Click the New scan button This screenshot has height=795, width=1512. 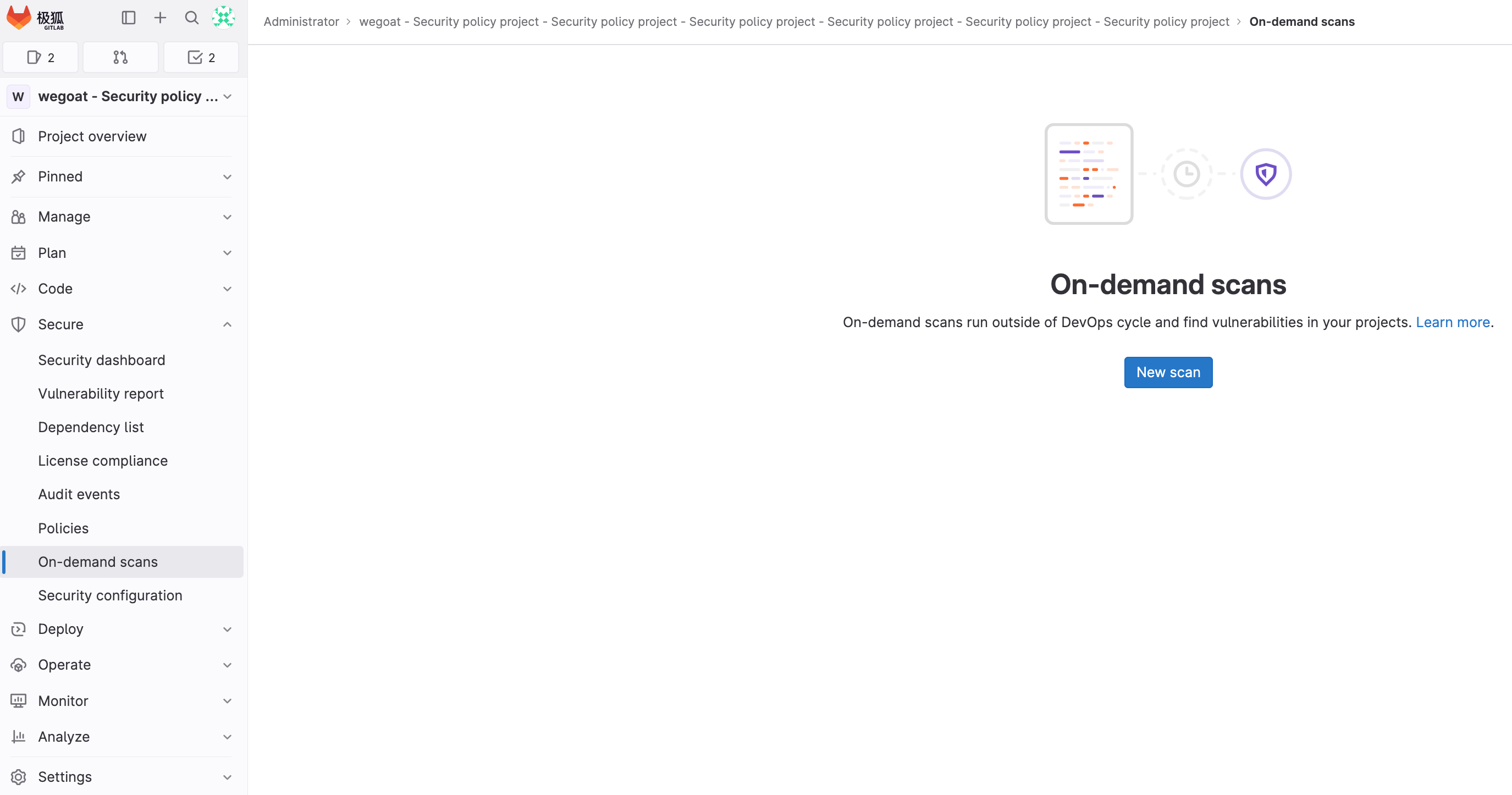(x=1168, y=372)
